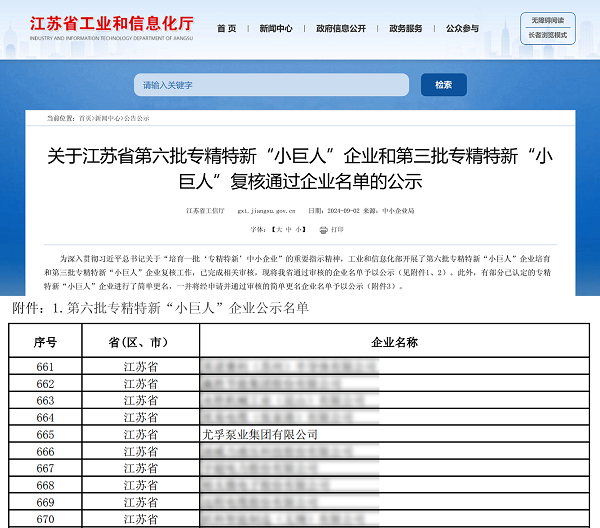Set font size to 大
The height and width of the screenshot is (528, 600).
tap(279, 230)
